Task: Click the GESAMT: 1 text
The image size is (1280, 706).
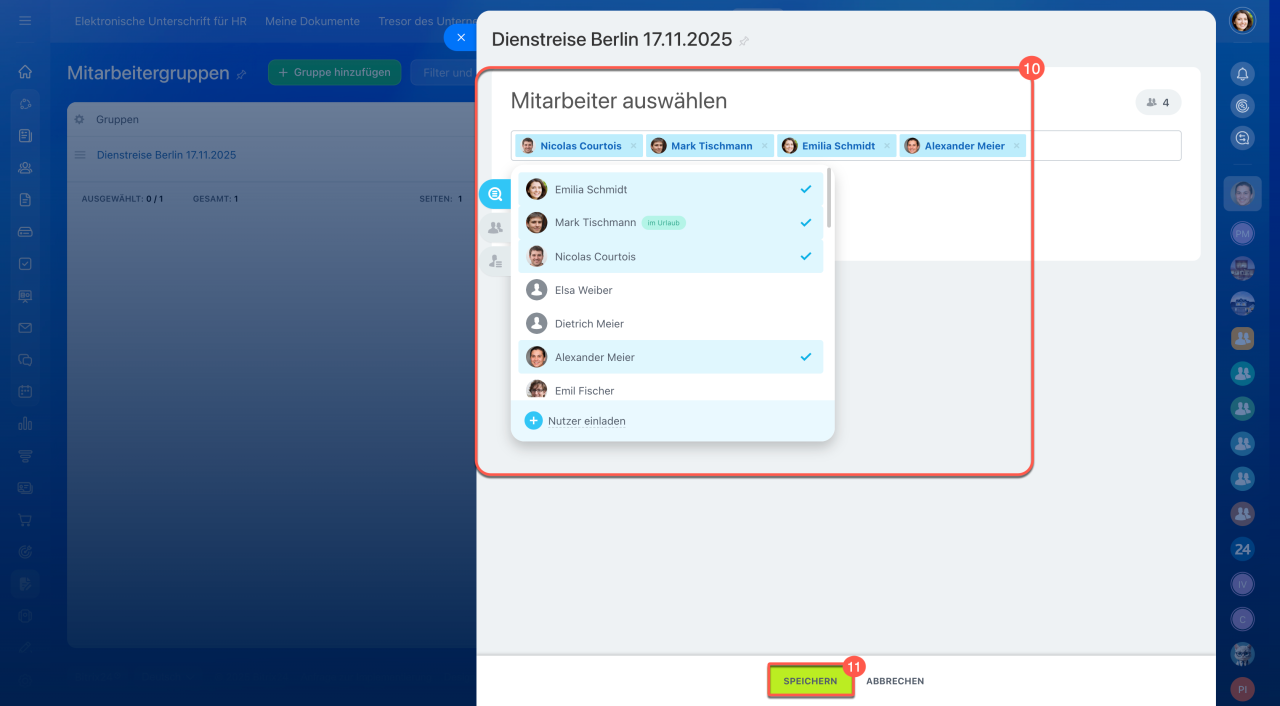Action: point(216,199)
